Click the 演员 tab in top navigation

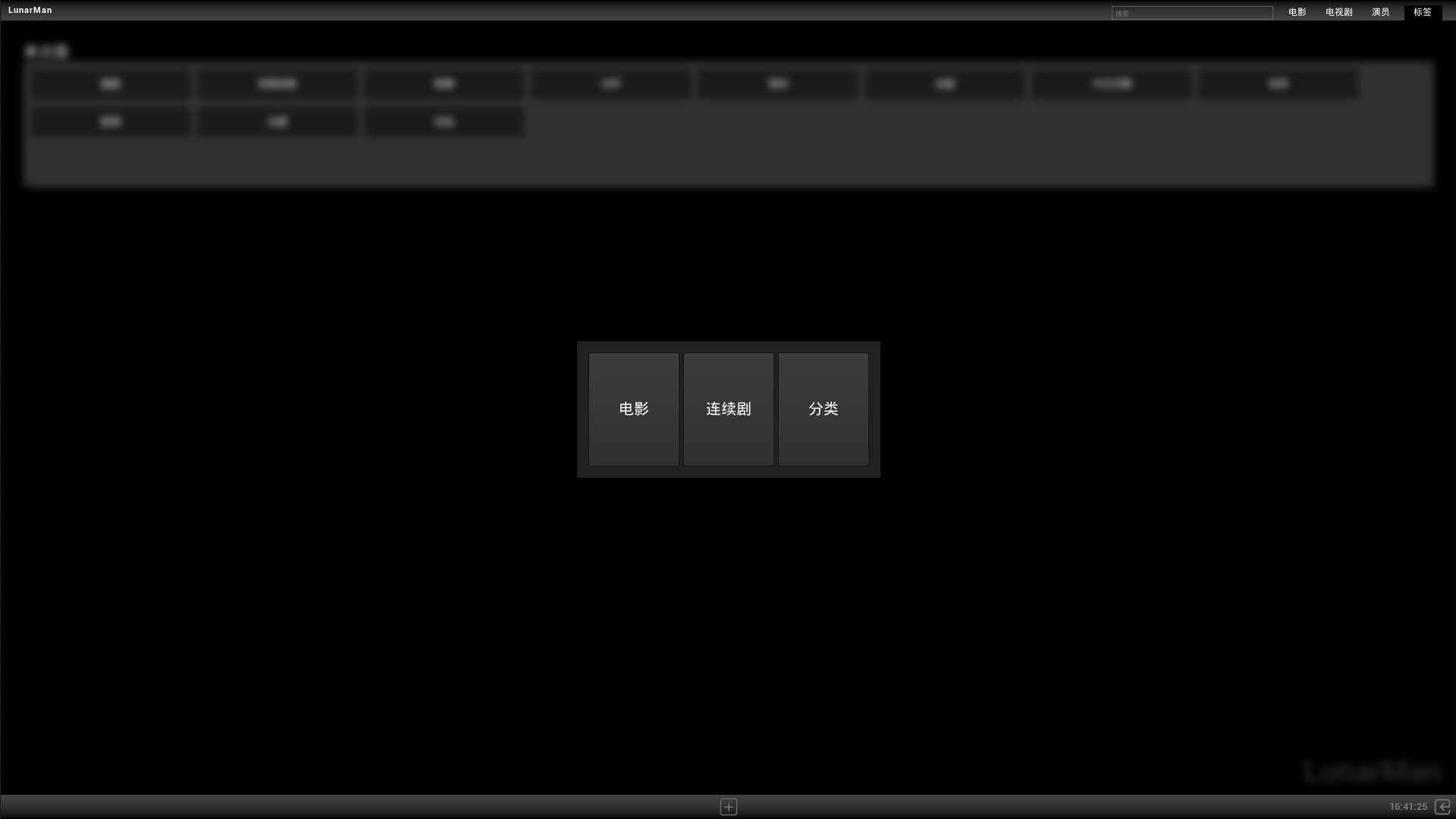pos(1380,12)
